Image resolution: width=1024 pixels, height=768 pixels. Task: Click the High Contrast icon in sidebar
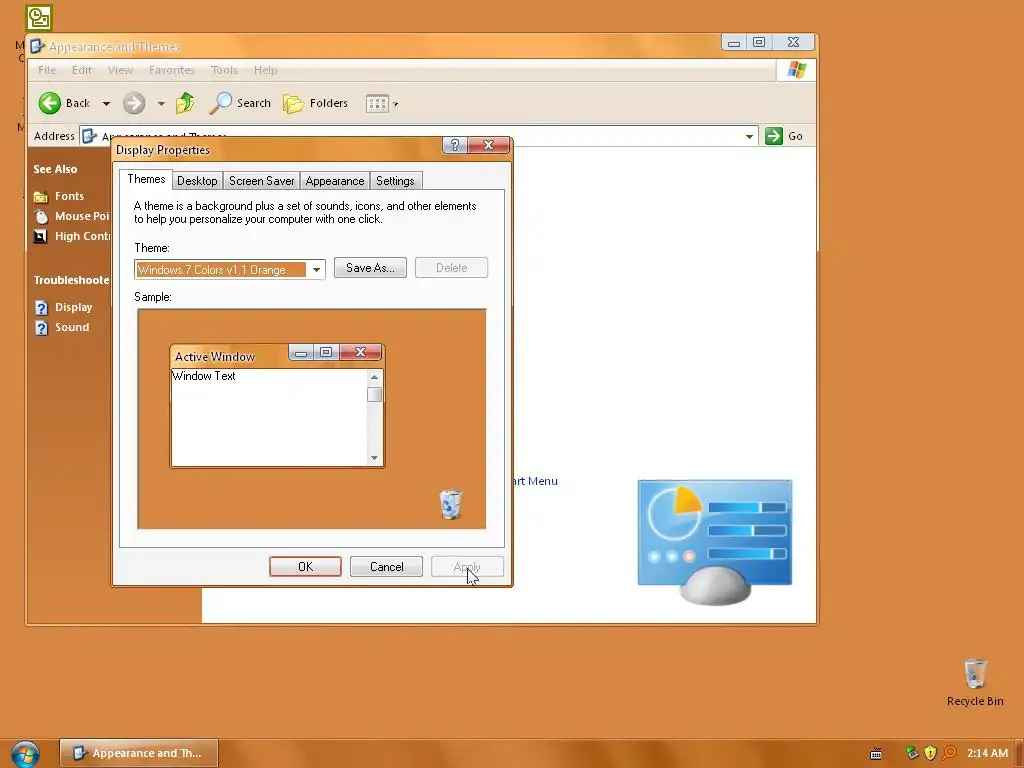point(40,236)
